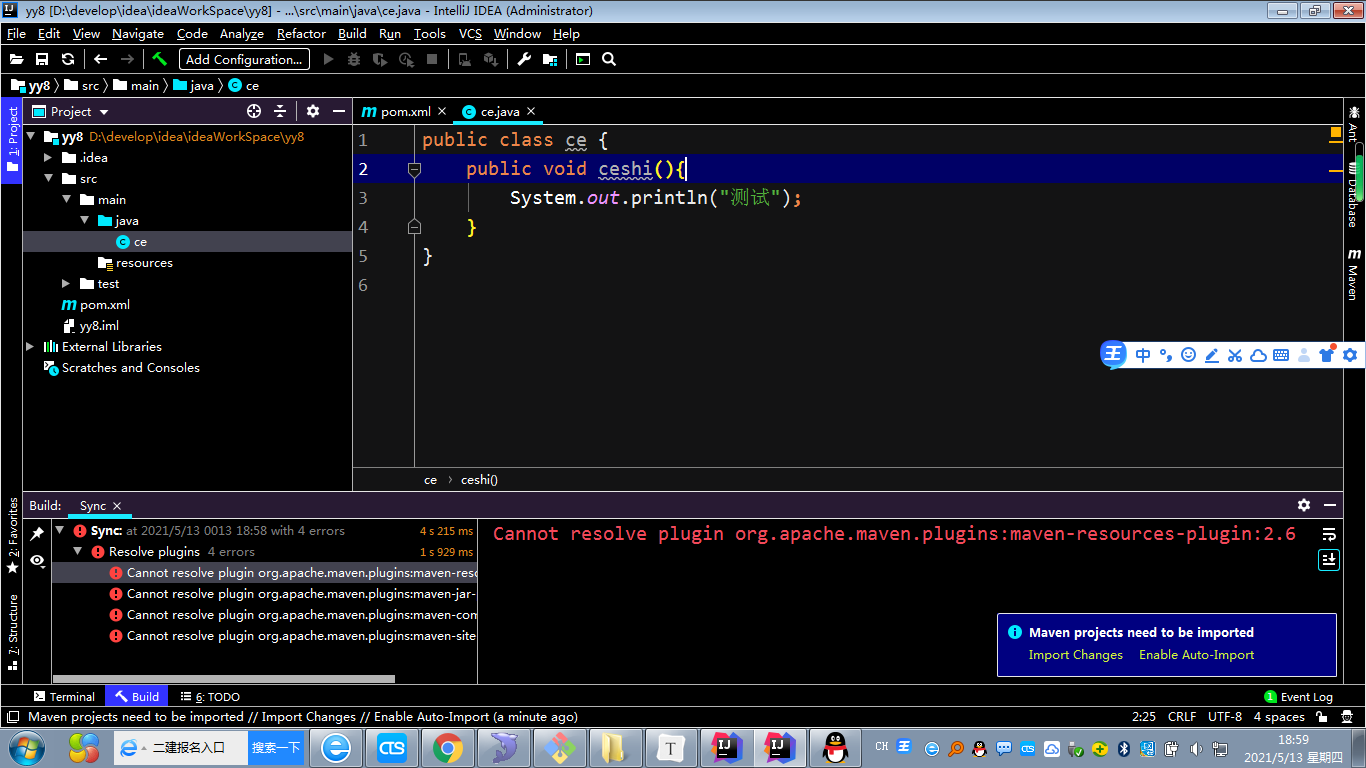Click the UTF-8 encoding status widget
This screenshot has height=768, width=1366.
coord(1225,717)
